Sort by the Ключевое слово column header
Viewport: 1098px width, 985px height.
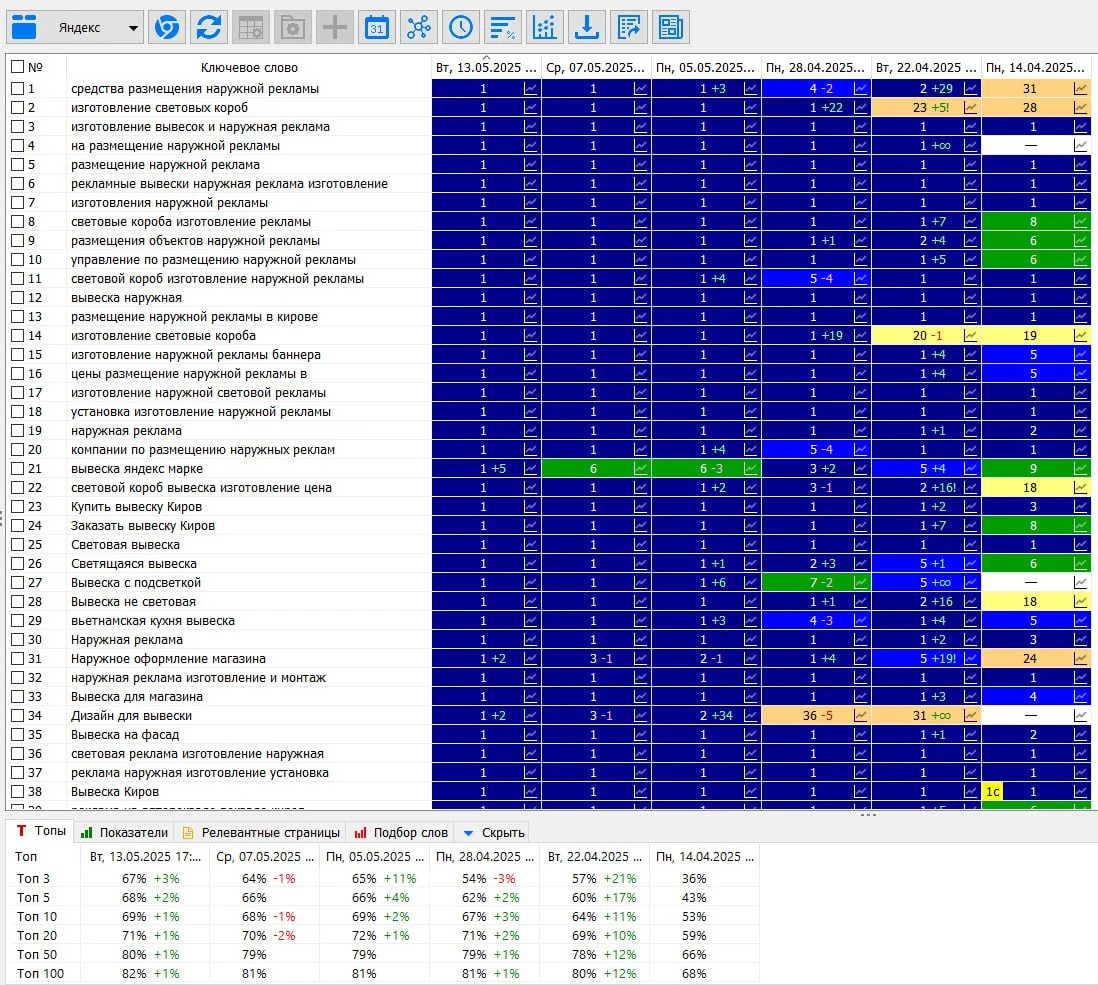click(x=249, y=67)
